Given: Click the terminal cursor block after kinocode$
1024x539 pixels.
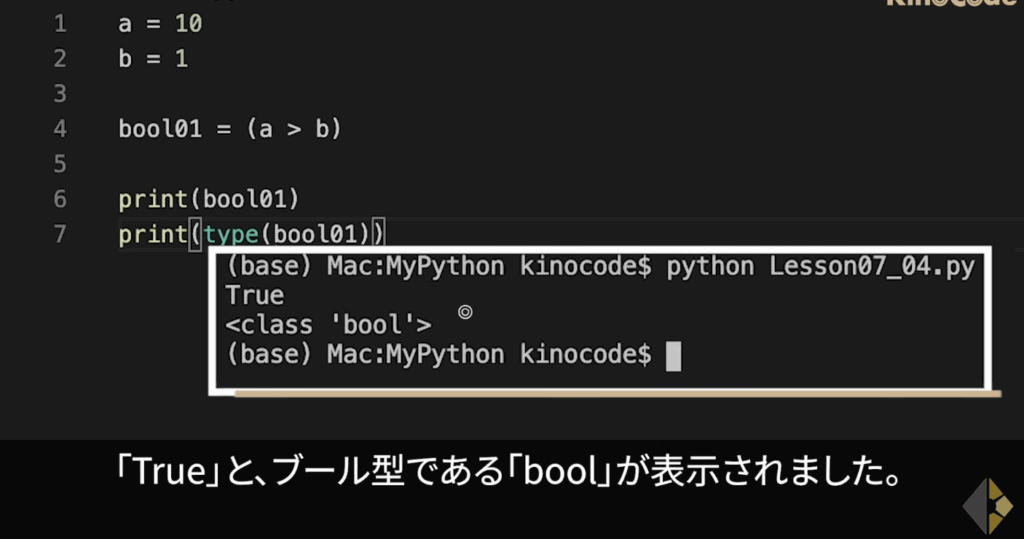Looking at the screenshot, I should tap(673, 356).
